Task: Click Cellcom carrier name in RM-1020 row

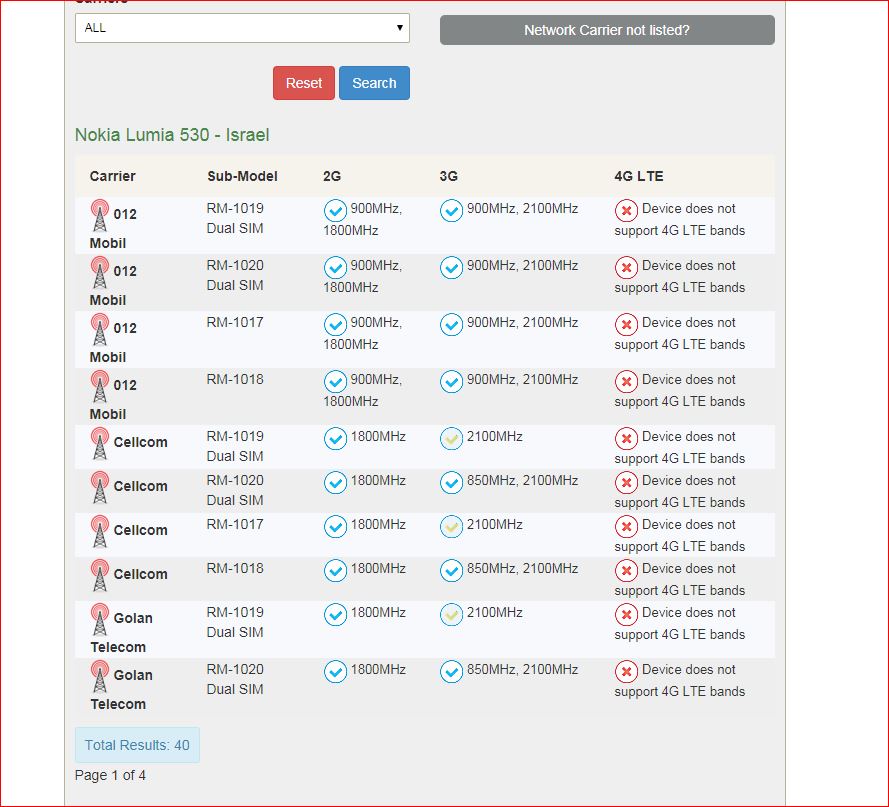Action: click(x=140, y=487)
